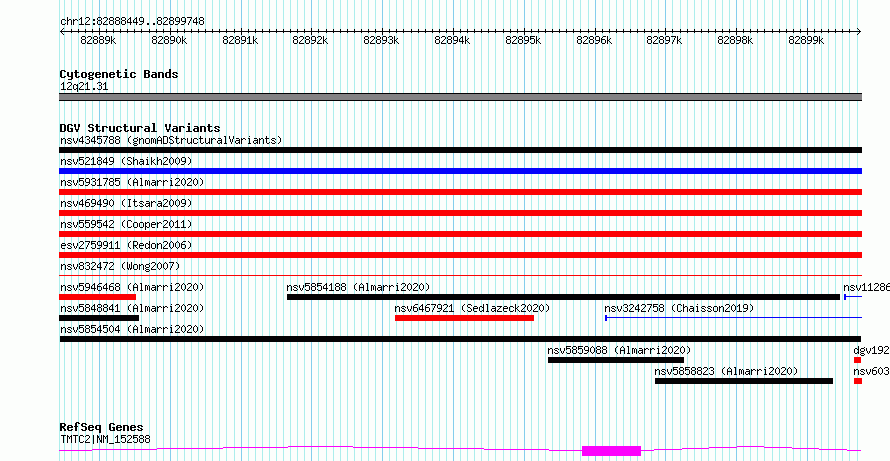Screen dimensions: 890x461
Task: Click the short red nsv5946468 bar
Action: click(x=98, y=297)
